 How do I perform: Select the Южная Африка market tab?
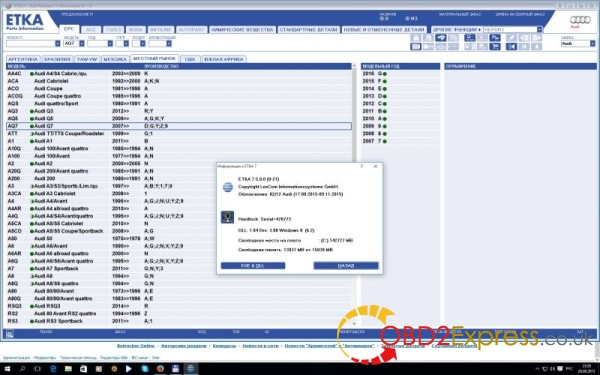[224, 59]
